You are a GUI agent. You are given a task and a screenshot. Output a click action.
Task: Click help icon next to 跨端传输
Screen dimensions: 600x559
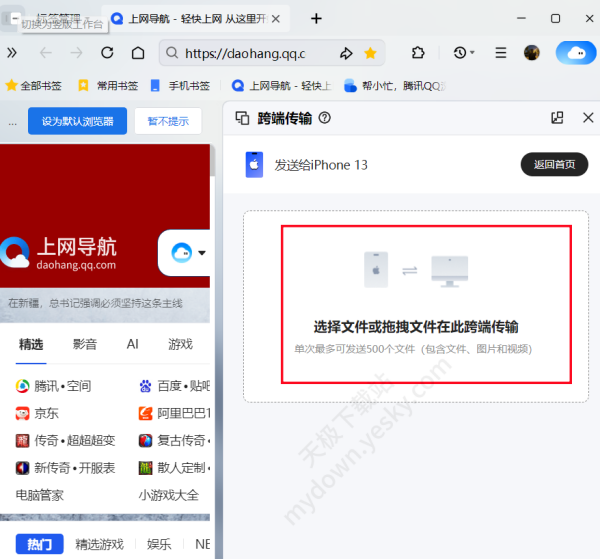324,118
